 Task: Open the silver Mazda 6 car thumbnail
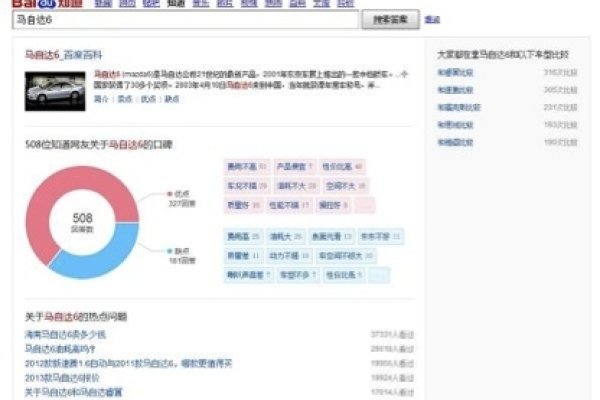click(x=55, y=91)
